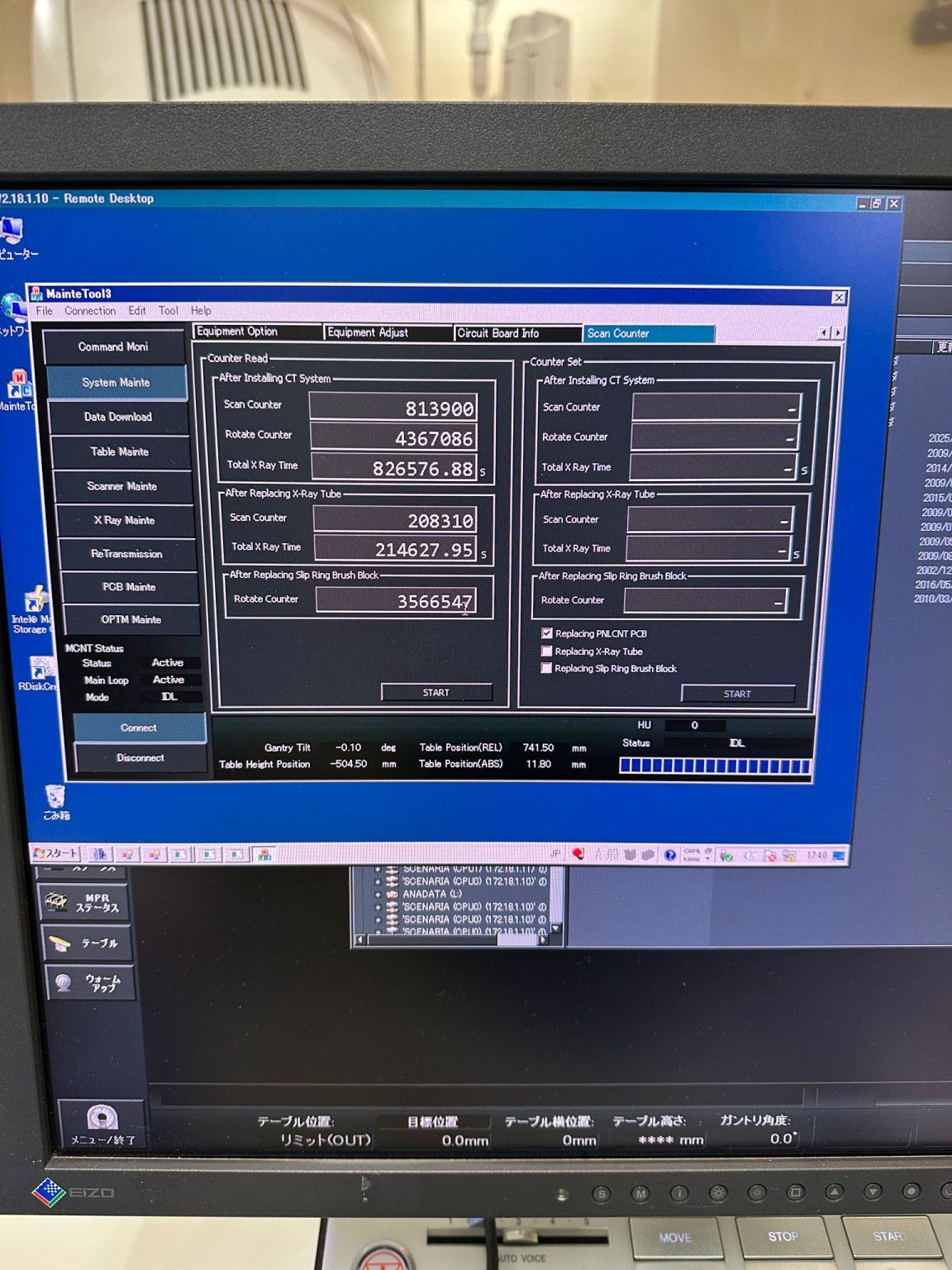Screen dimensions: 952x1270
Task: Click the help icon in system tray
Action: (670, 855)
